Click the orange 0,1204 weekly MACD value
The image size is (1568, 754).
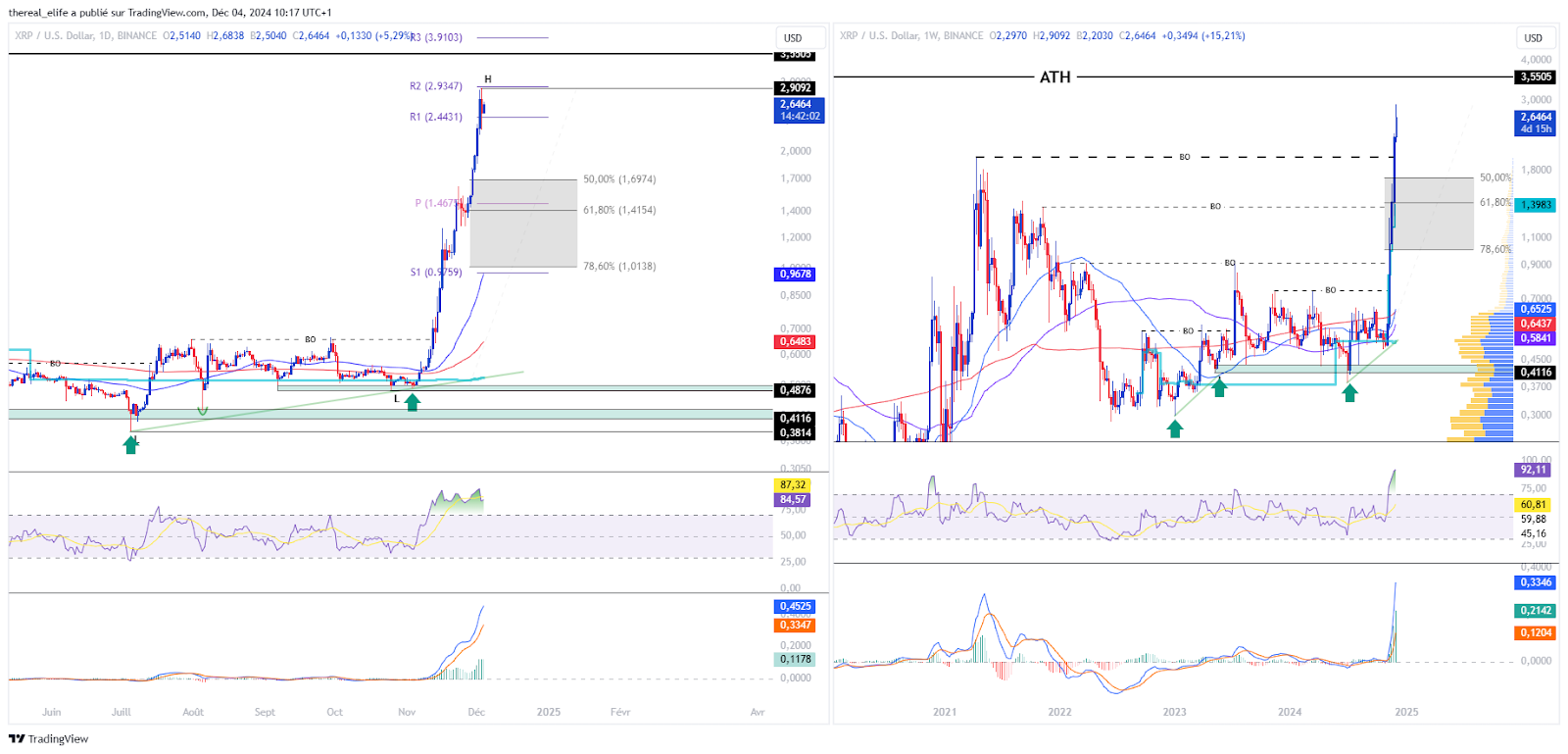click(1536, 633)
